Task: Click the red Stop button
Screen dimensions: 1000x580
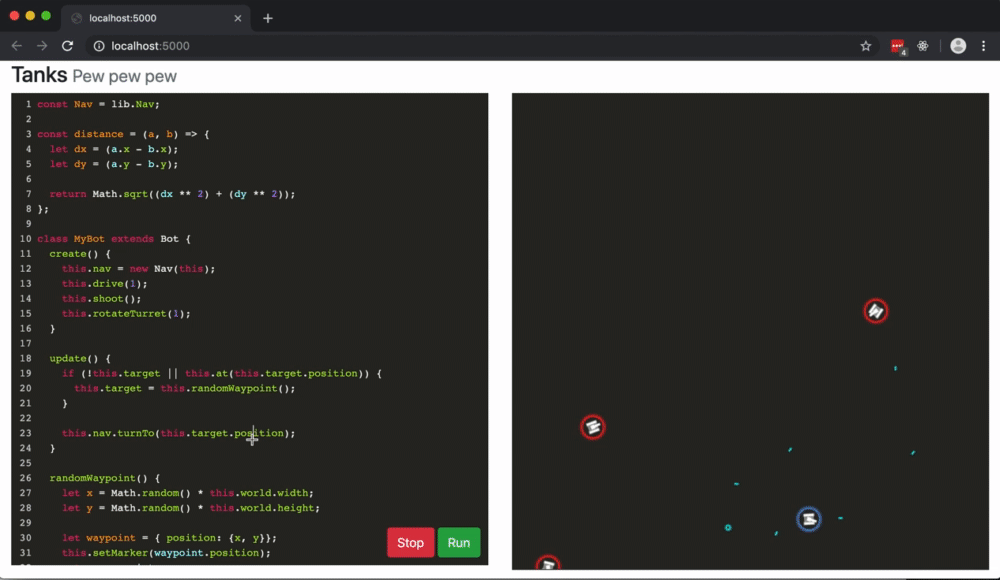Action: (x=410, y=542)
